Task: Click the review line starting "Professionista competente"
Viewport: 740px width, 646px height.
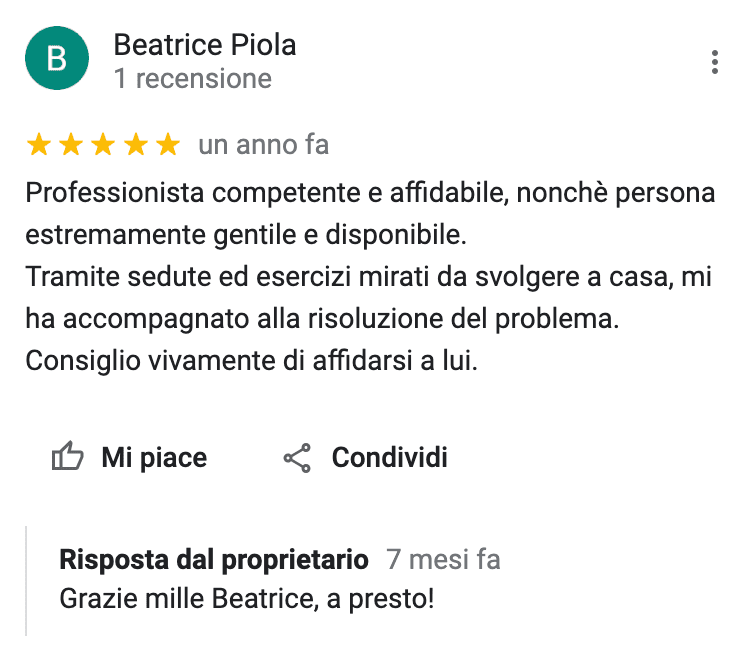Action: tap(370, 193)
